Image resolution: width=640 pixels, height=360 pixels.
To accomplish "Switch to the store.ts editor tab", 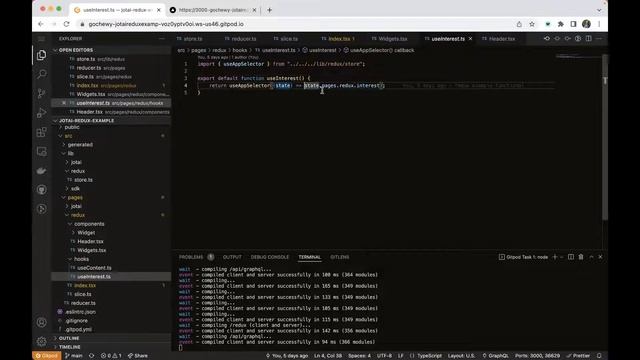I will click(x=193, y=39).
